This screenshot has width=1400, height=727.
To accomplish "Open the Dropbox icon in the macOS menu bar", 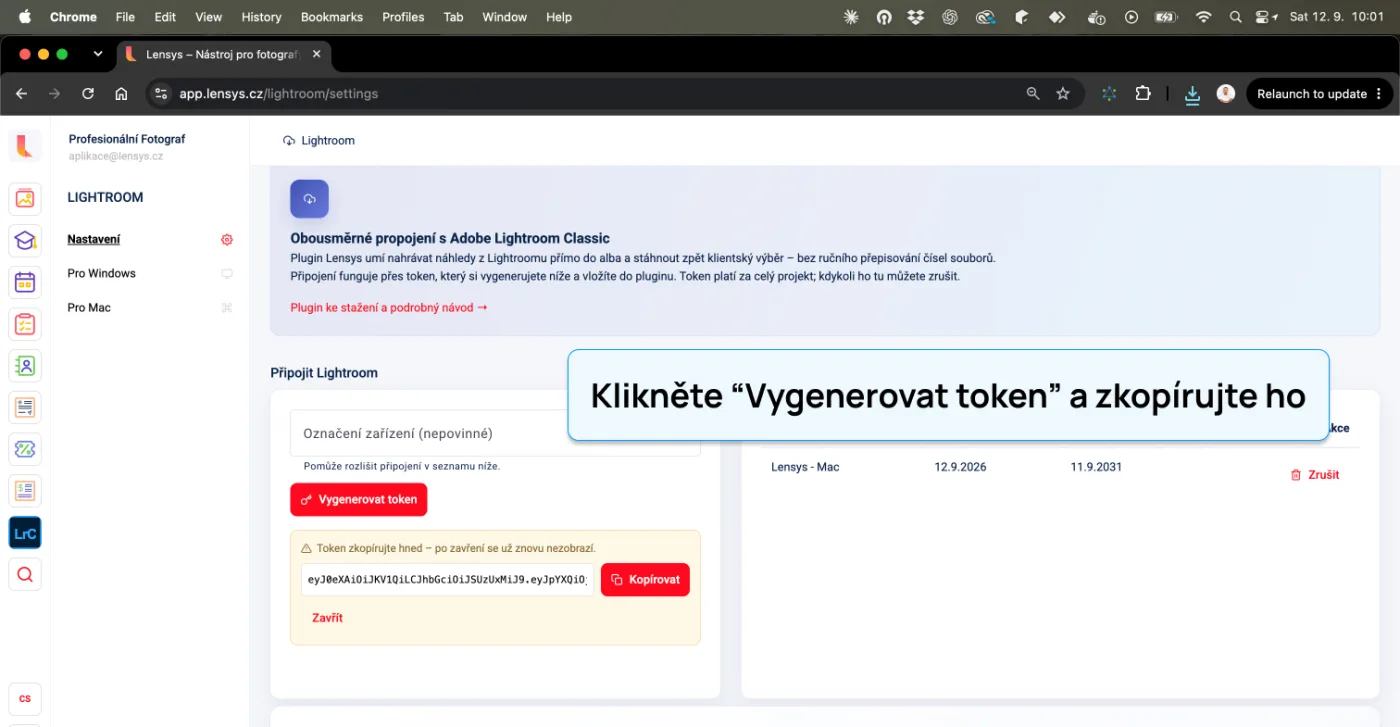I will pos(915,17).
